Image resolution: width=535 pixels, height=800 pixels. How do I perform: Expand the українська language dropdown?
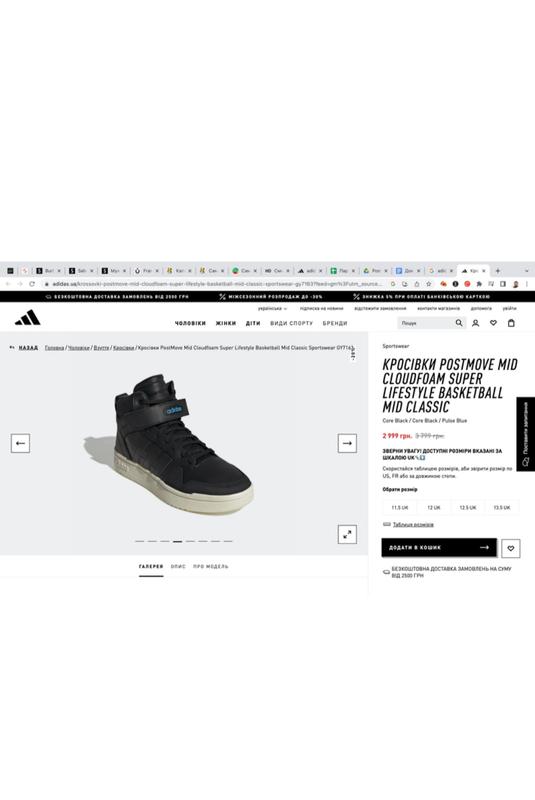272,309
